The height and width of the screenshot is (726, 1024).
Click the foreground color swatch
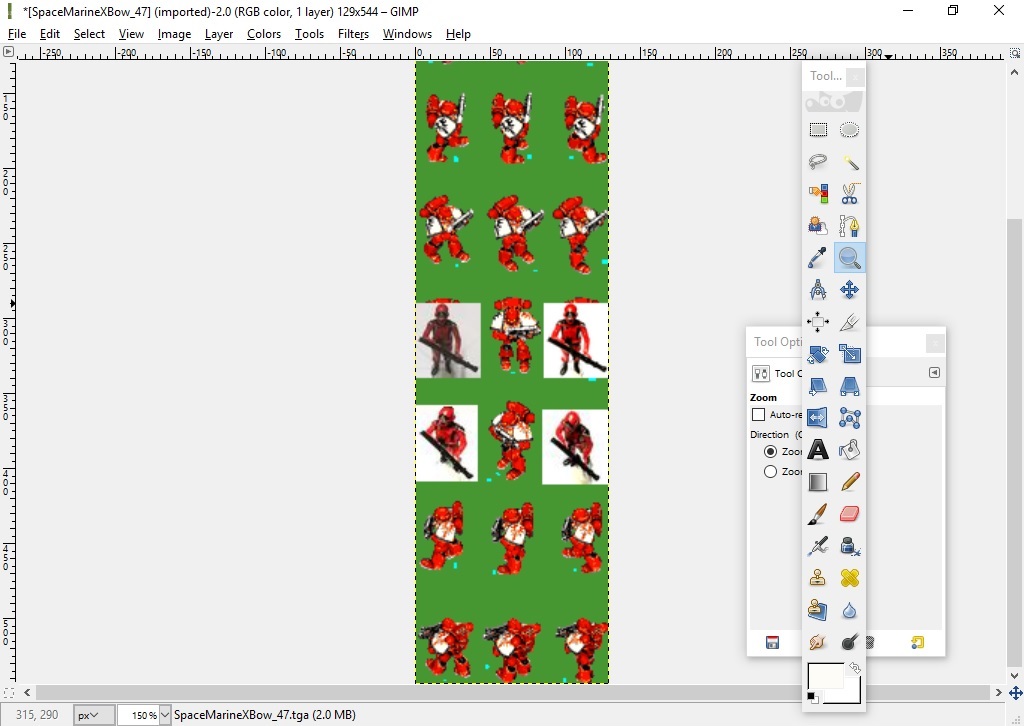[x=825, y=677]
